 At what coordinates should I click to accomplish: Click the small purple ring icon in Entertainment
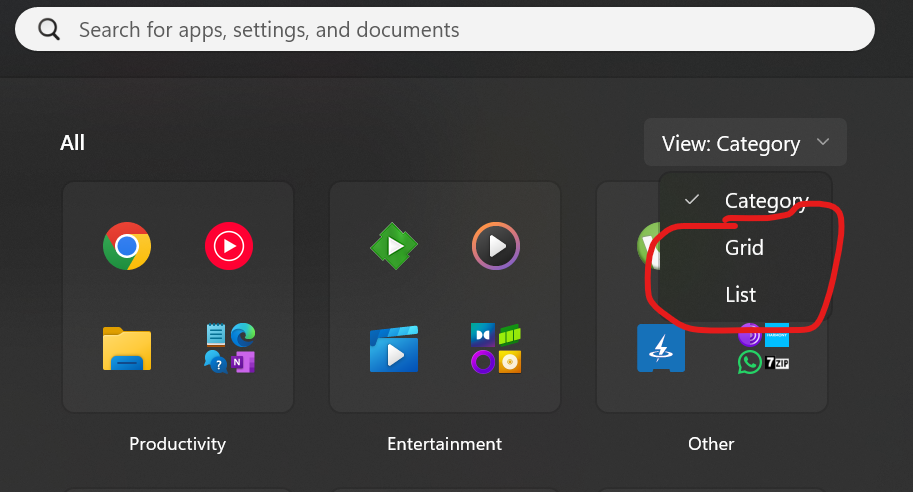(x=483, y=362)
